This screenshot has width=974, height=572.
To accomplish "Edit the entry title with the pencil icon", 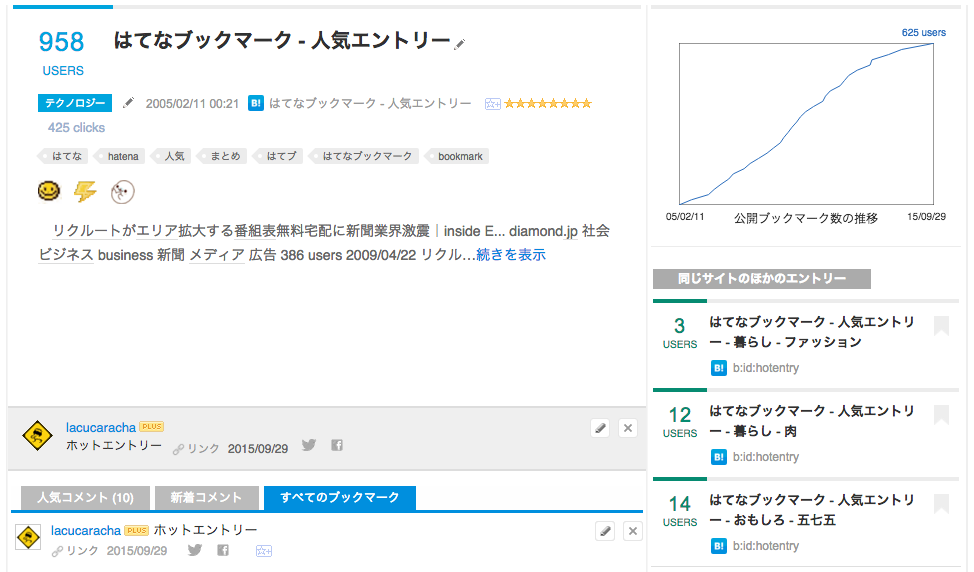I will [x=460, y=44].
